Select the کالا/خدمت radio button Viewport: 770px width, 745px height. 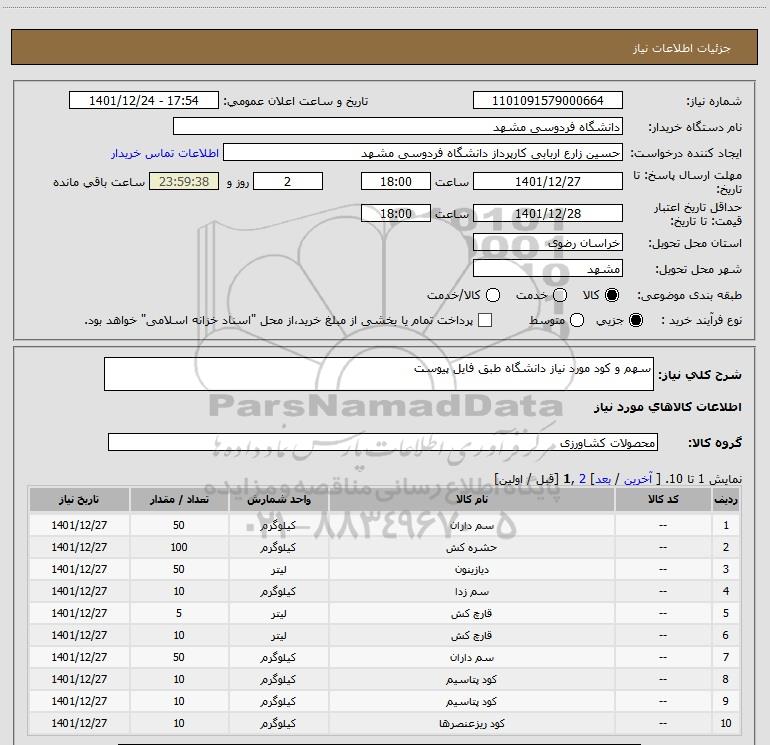pyautogui.click(x=493, y=295)
